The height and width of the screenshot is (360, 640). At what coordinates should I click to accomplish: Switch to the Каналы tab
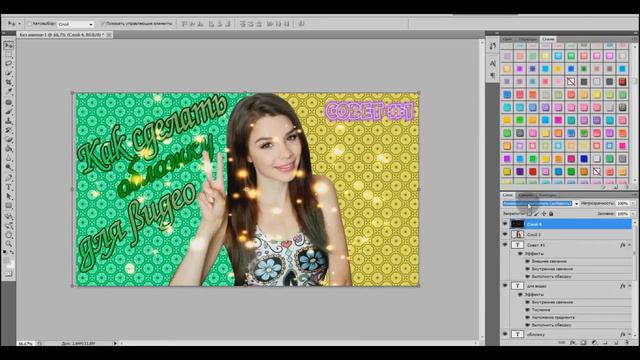click(x=526, y=195)
